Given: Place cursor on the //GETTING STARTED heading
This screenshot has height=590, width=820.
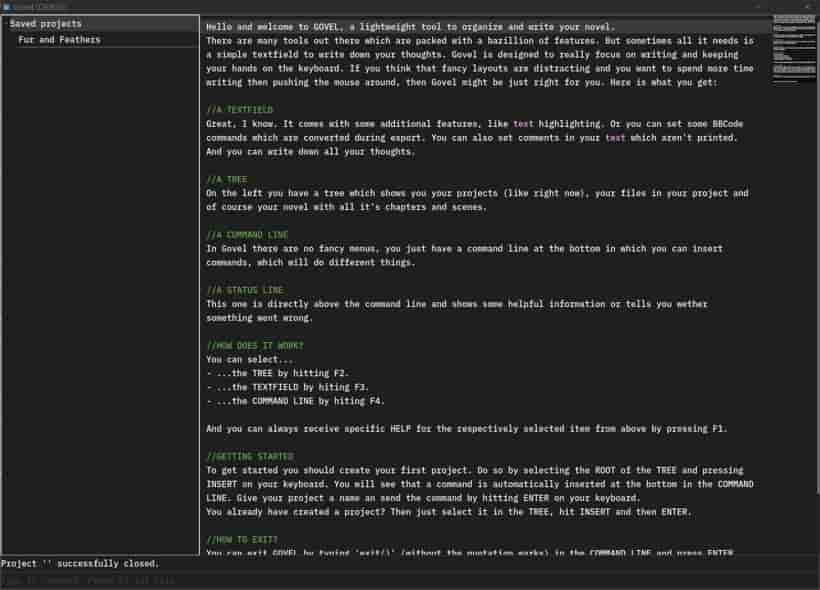Looking at the screenshot, I should pos(250,456).
